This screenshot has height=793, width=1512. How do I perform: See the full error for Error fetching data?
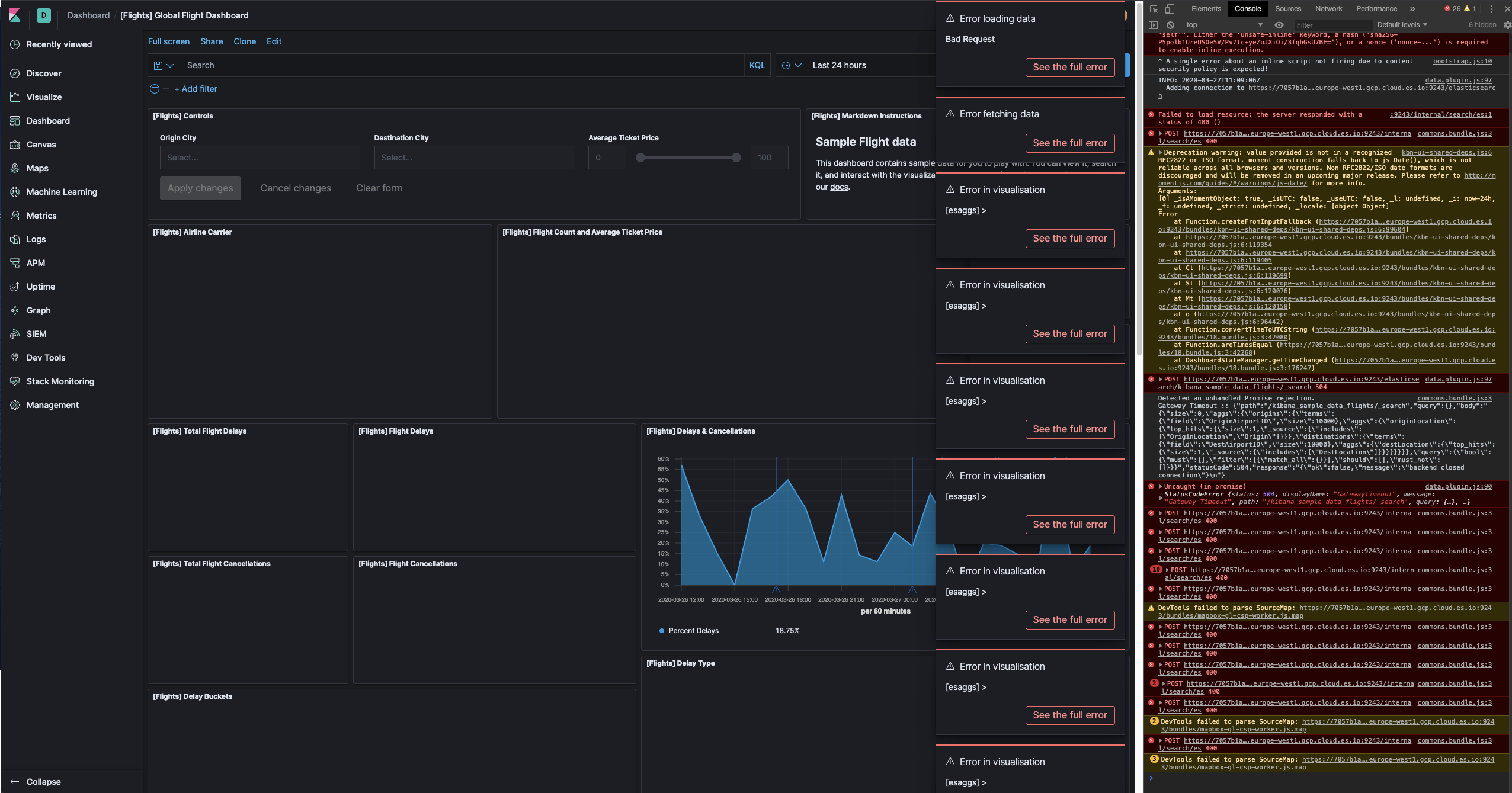click(1070, 143)
